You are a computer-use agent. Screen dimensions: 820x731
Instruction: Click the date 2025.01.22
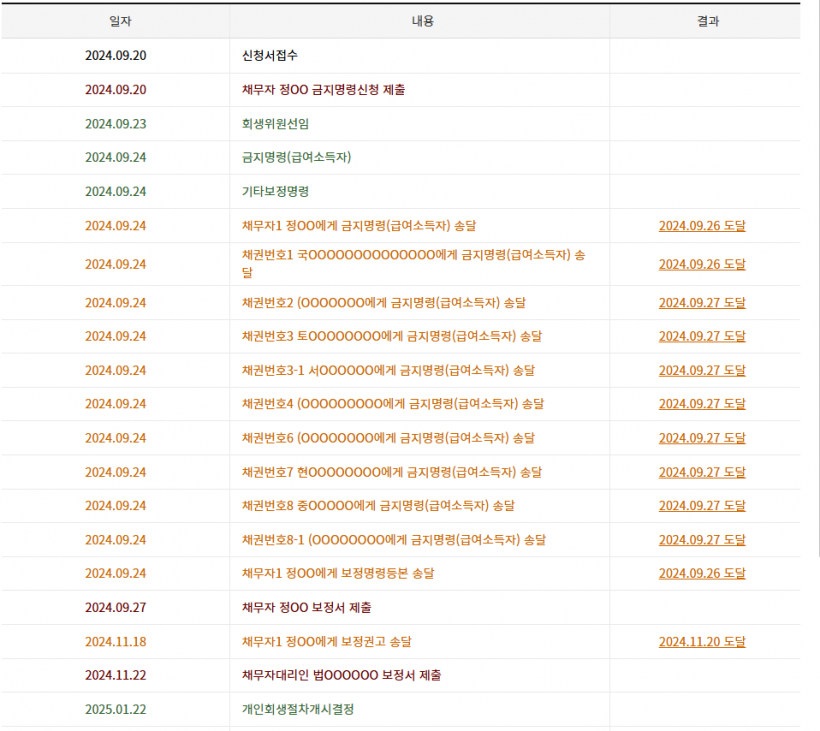coord(116,710)
